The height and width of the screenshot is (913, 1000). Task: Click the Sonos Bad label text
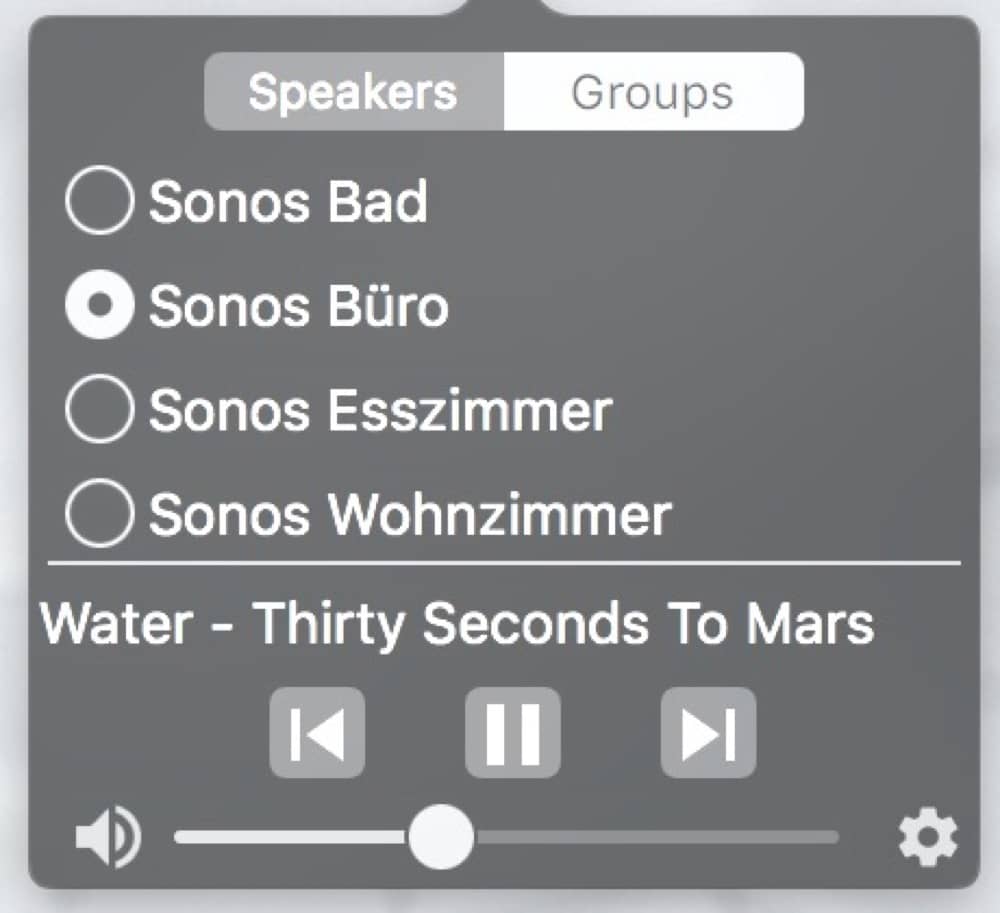(x=288, y=201)
